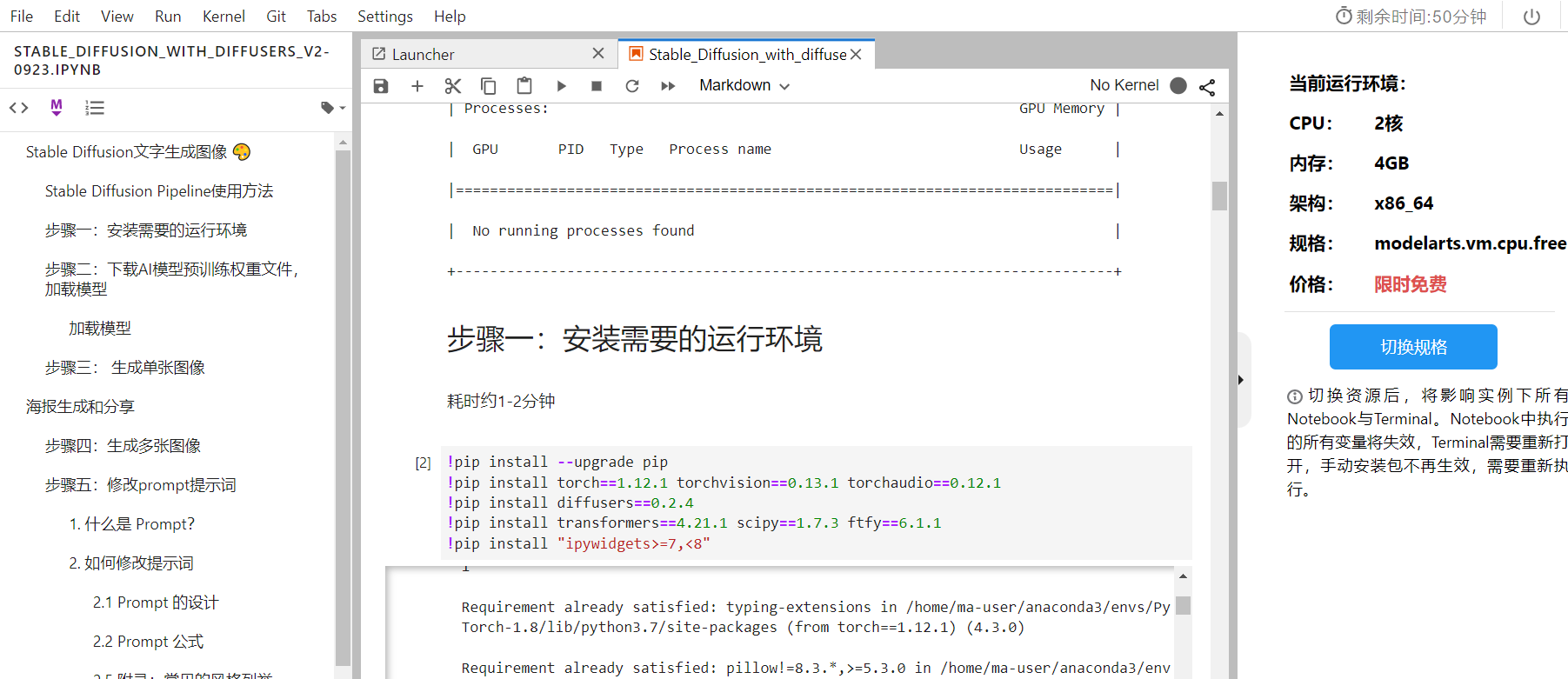Screen dimensions: 1568x679
Task: Restart kernel and run all cells
Action: click(668, 86)
